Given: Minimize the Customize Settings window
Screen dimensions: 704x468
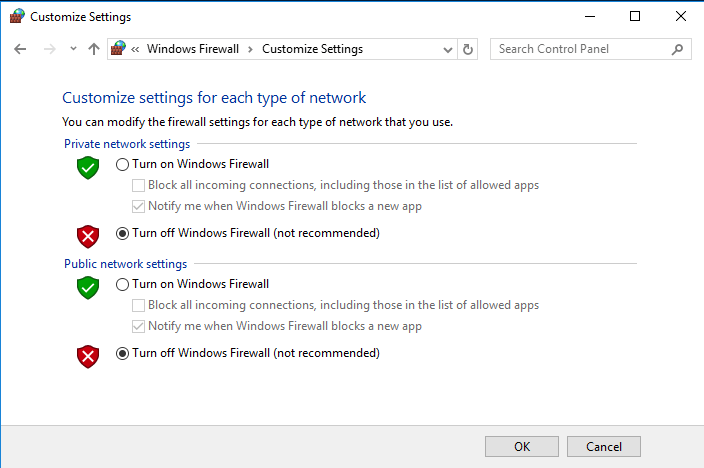Looking at the screenshot, I should point(590,17).
